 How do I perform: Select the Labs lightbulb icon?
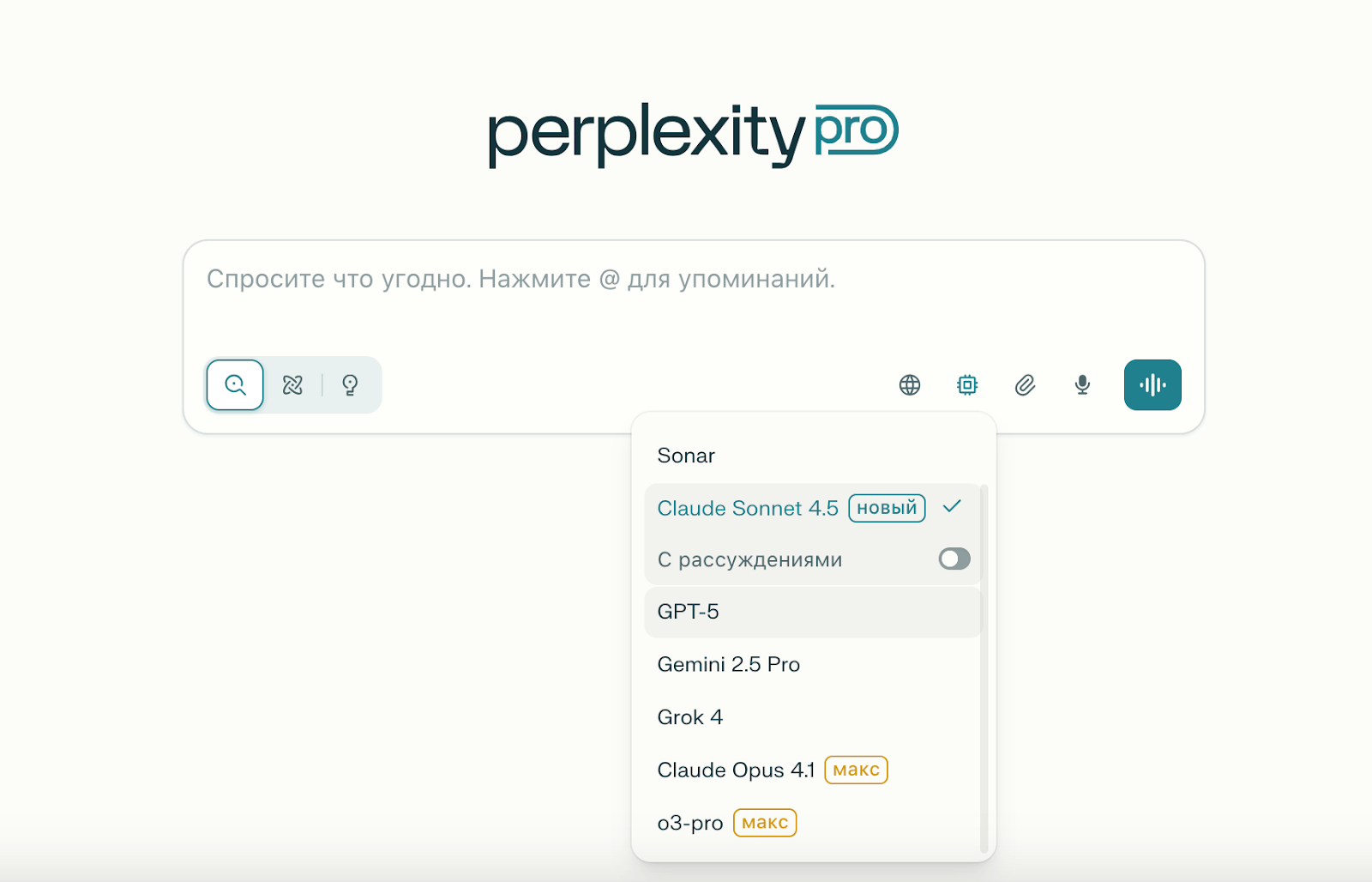[x=352, y=384]
